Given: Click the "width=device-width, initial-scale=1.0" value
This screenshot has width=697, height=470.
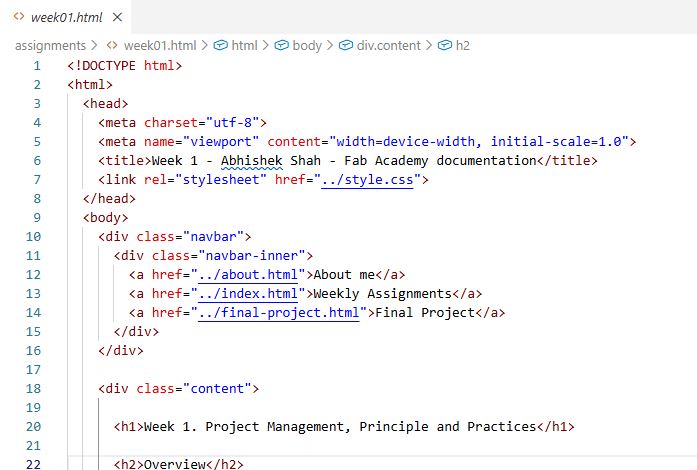Looking at the screenshot, I should tap(479, 142).
